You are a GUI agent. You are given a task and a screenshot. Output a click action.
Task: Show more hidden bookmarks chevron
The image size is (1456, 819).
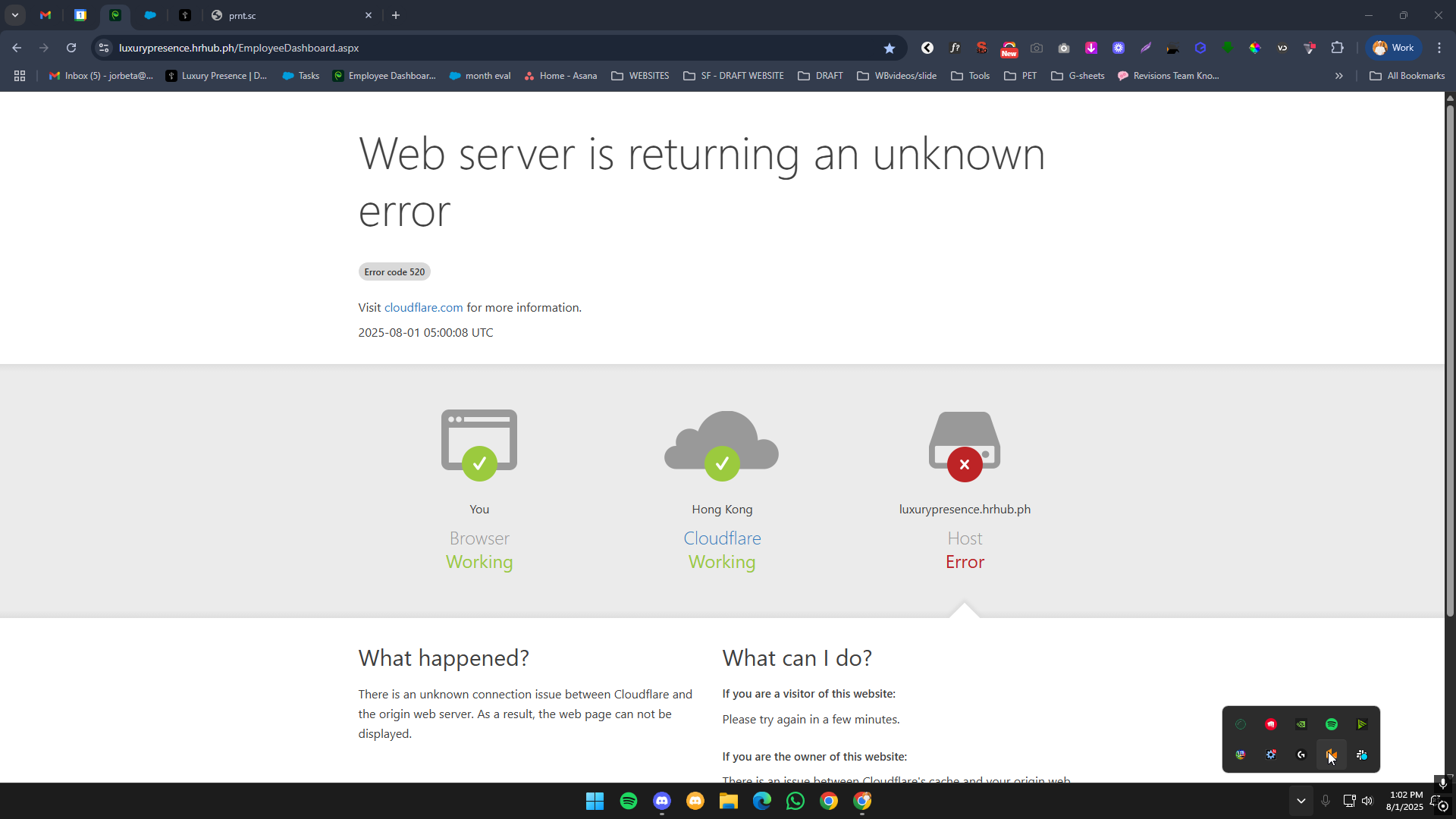(1339, 76)
